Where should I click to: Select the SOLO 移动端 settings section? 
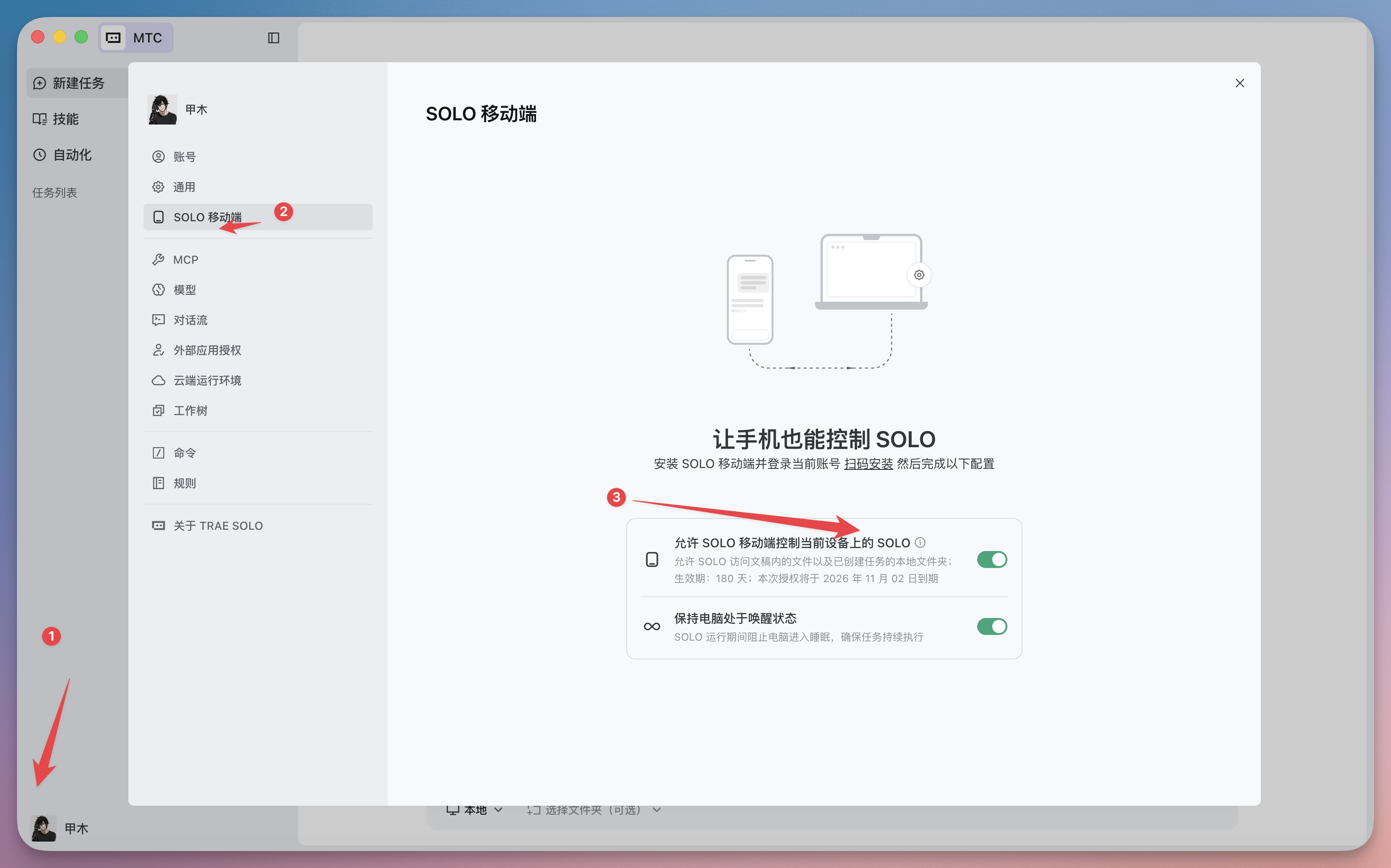[x=258, y=217]
